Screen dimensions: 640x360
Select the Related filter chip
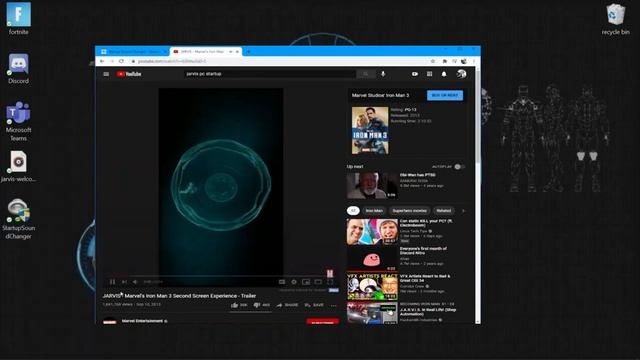pos(444,211)
